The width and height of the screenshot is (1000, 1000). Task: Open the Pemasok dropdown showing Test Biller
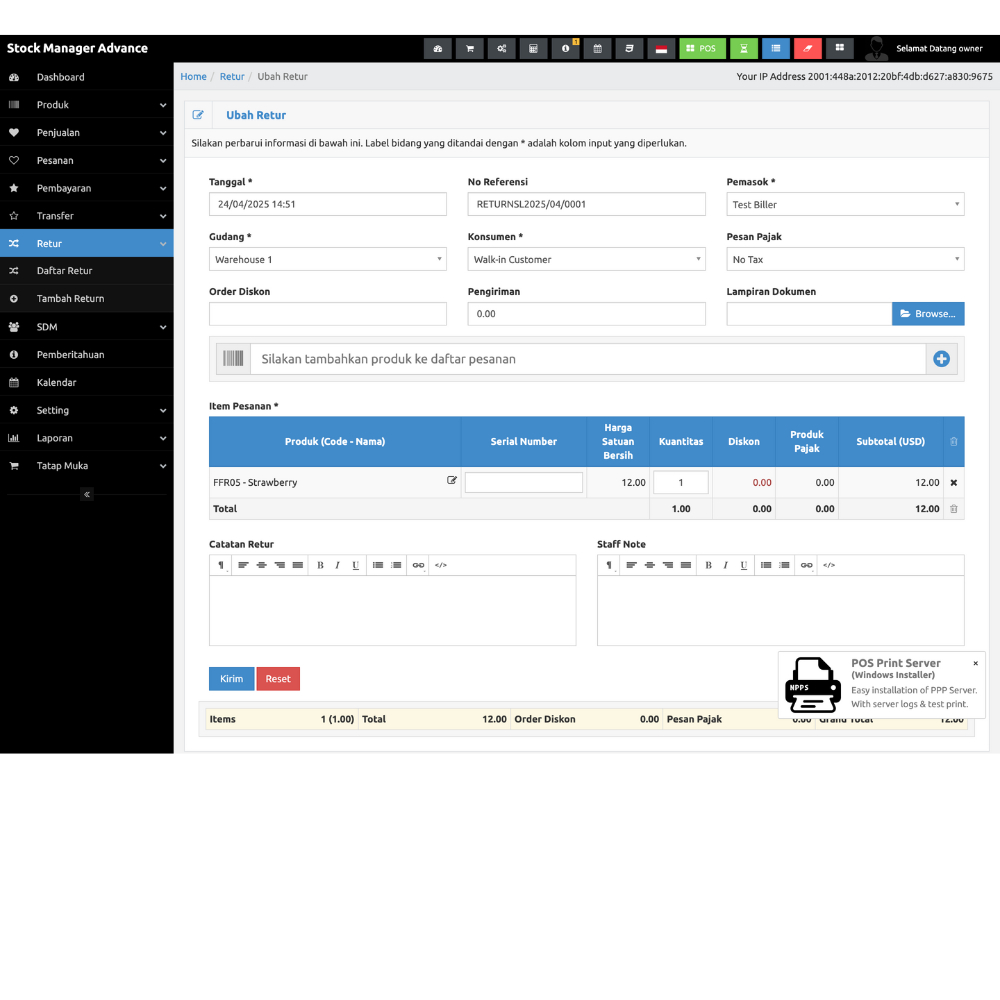pyautogui.click(x=845, y=204)
